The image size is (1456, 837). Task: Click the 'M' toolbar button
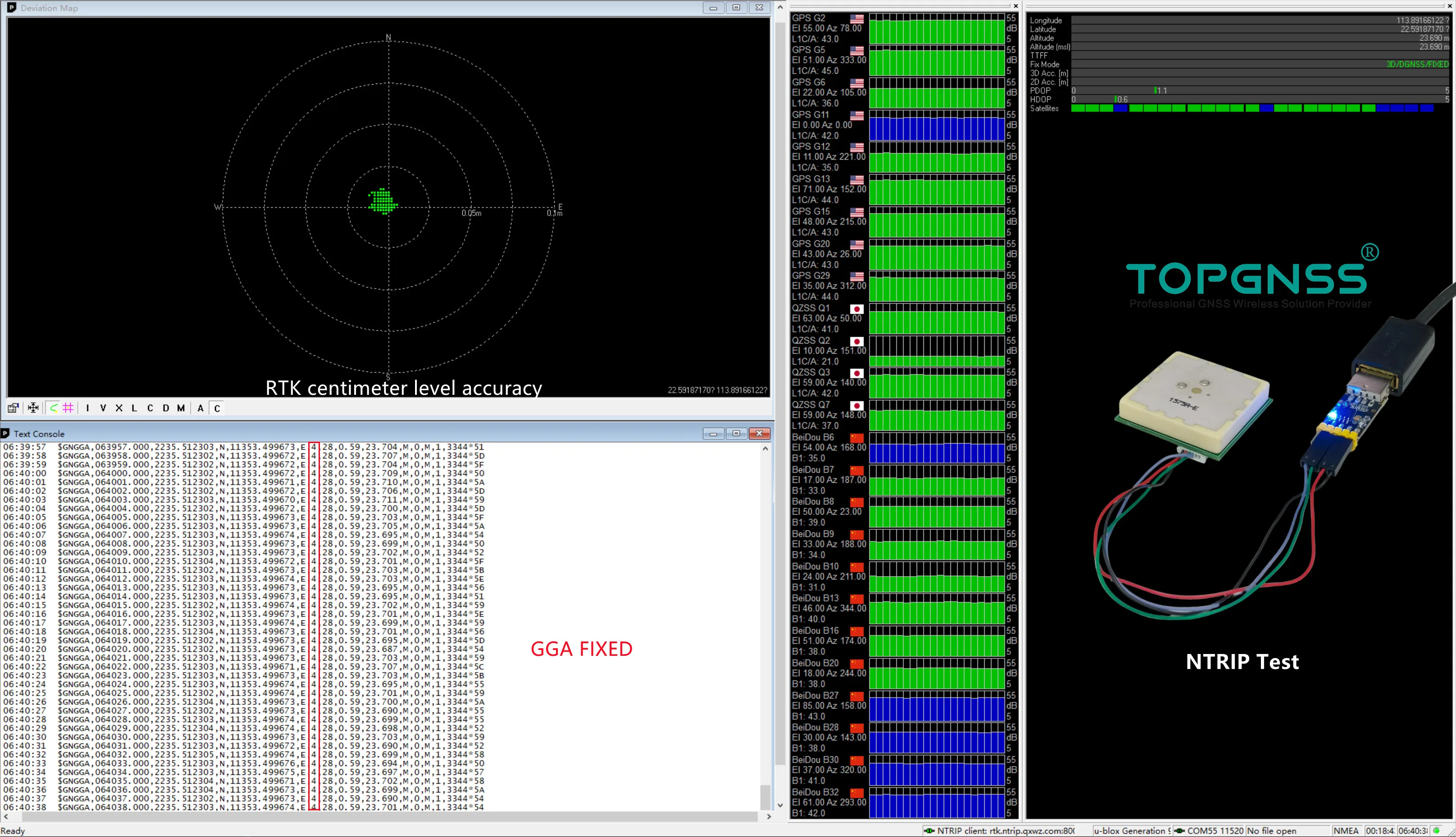point(181,408)
